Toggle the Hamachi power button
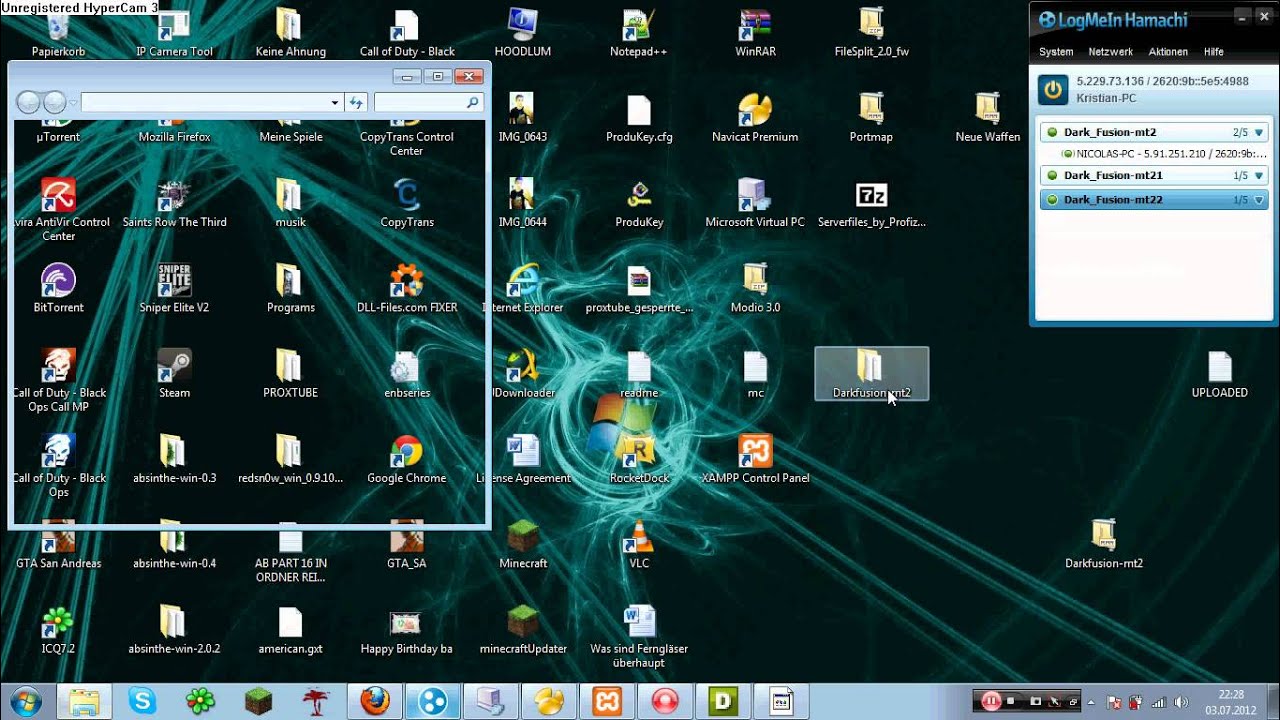Viewport: 1280px width, 720px height. 1053,89
